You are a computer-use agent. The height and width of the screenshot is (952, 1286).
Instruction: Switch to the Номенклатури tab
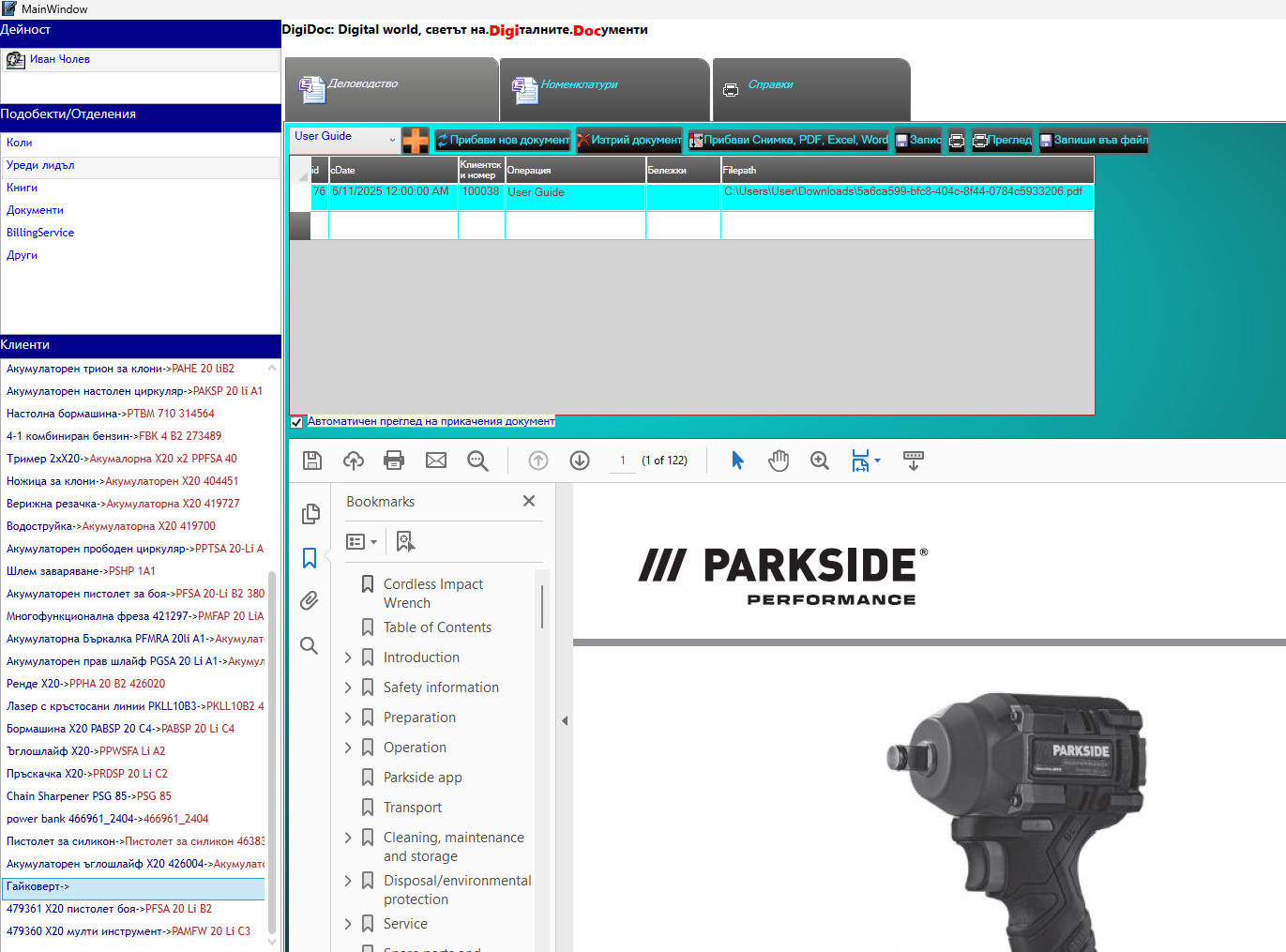(579, 84)
